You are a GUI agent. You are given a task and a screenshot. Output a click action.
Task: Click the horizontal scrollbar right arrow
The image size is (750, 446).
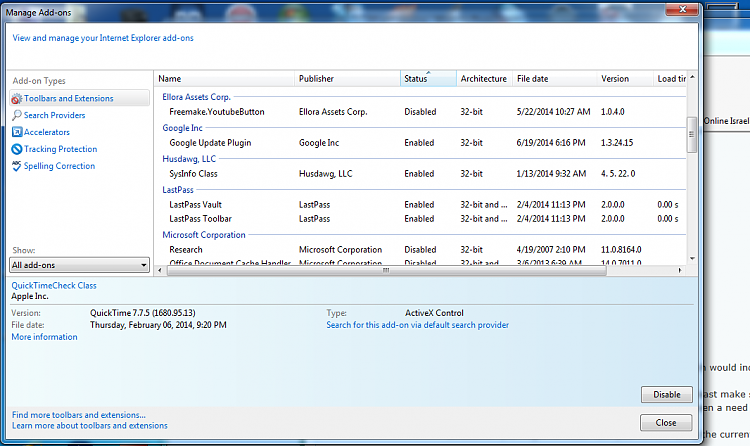680,270
